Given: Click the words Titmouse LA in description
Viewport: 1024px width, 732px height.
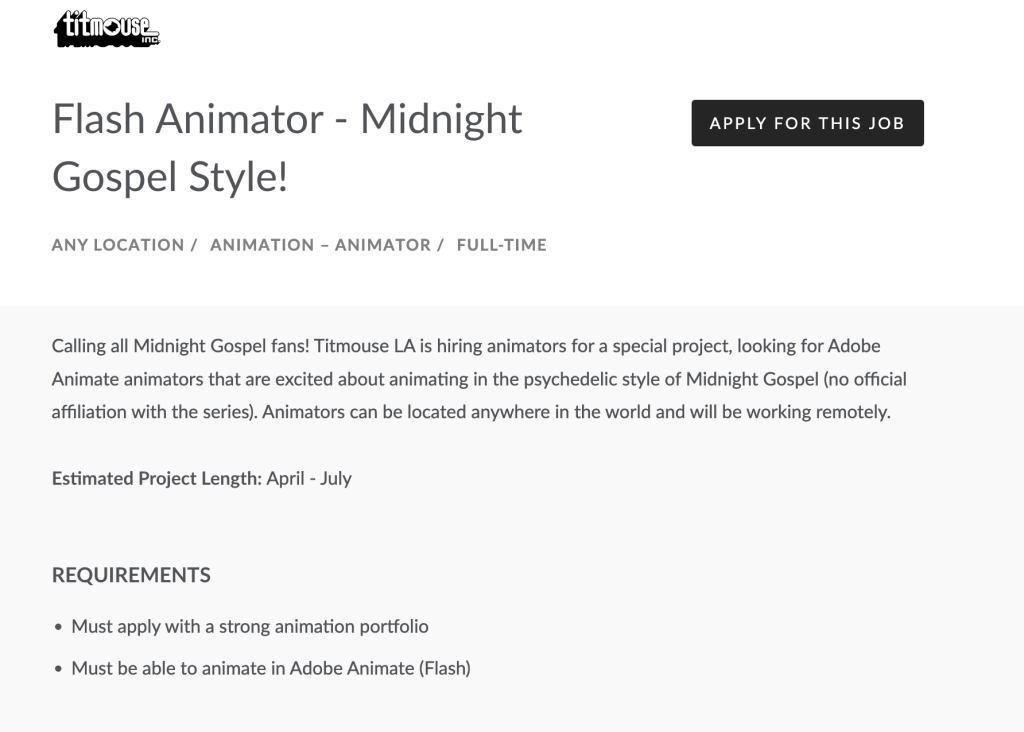Looking at the screenshot, I should tap(364, 346).
